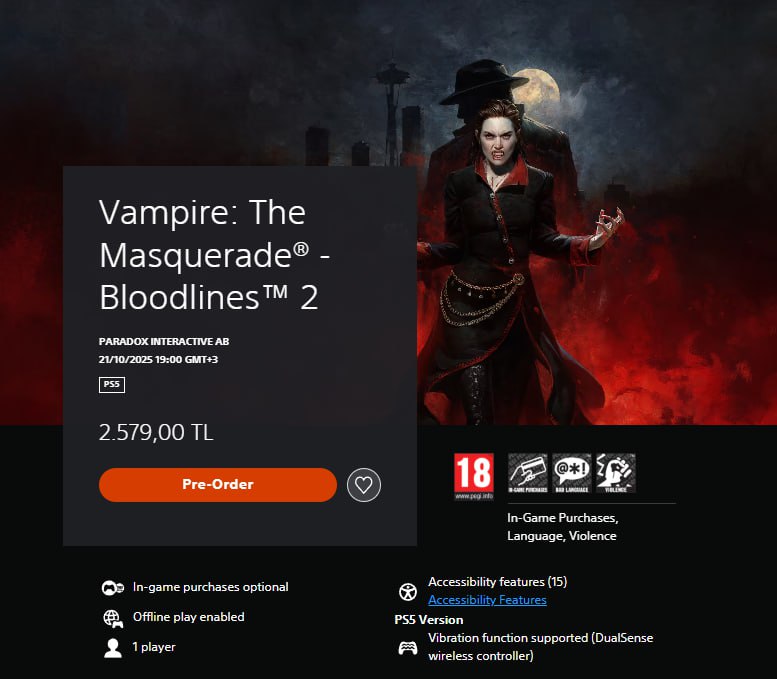777x679 pixels.
Task: Click the Violence descriptor icon
Action: click(x=616, y=473)
